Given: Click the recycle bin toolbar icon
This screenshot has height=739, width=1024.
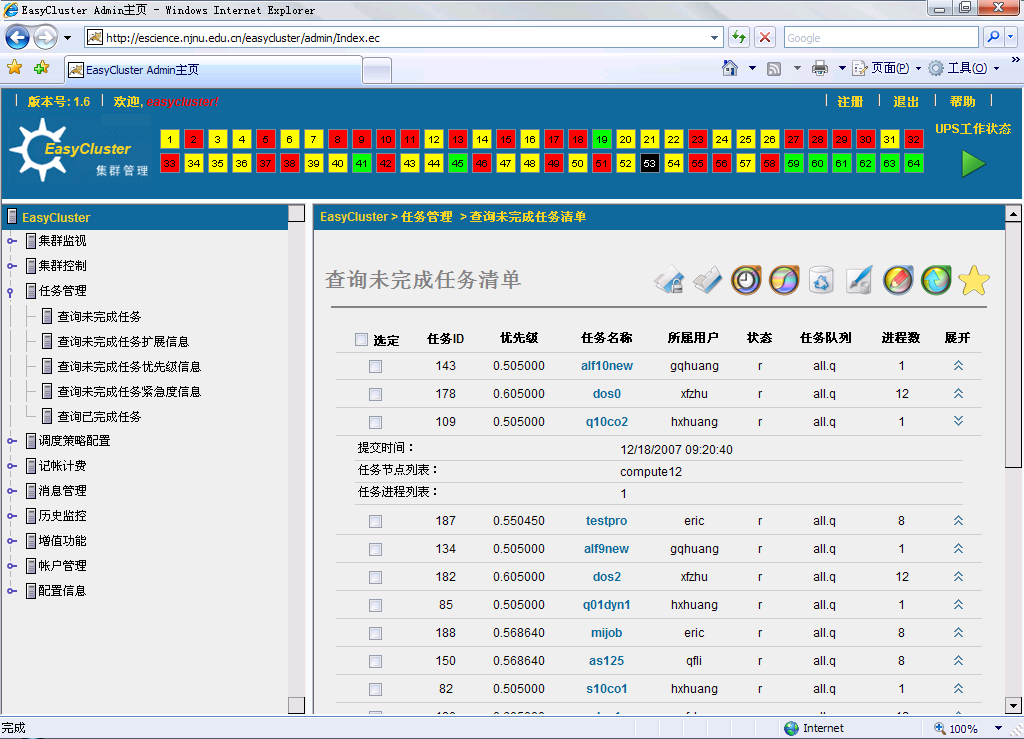Looking at the screenshot, I should point(821,280).
